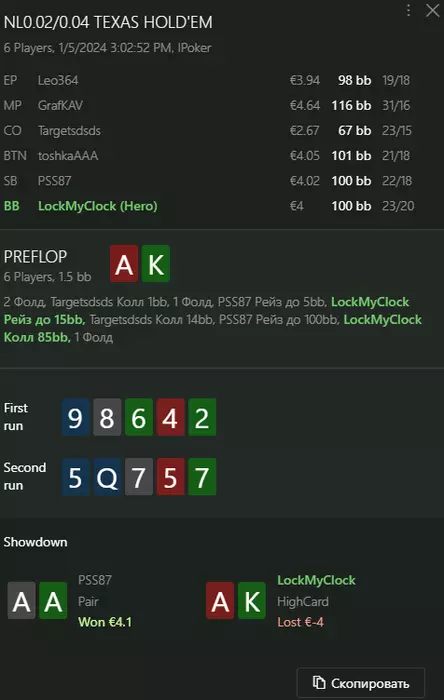Close the hand history panel
Viewport: 444px width, 700px height.
click(x=432, y=11)
